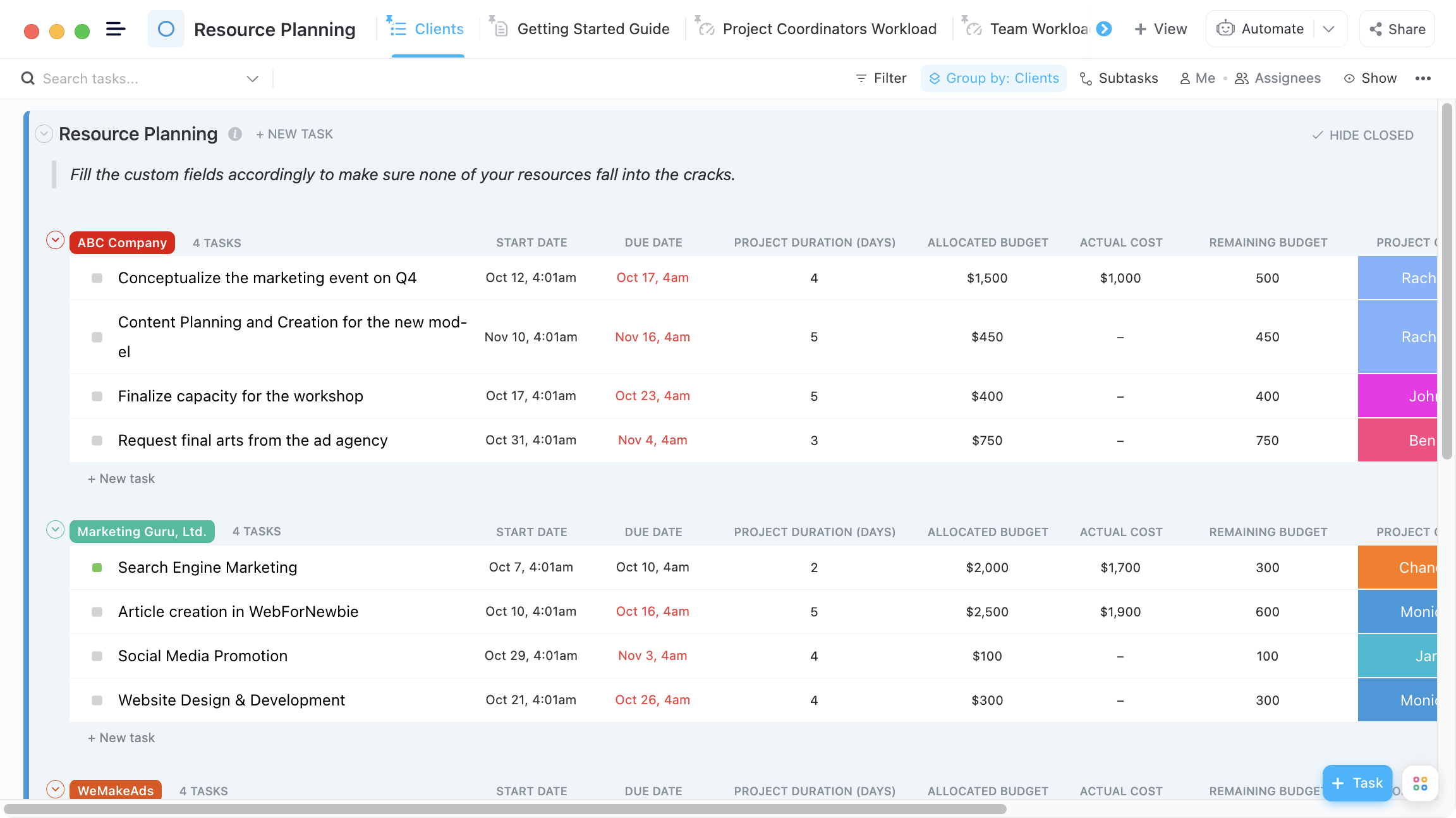Click + NEW TASK to add a task

click(293, 133)
